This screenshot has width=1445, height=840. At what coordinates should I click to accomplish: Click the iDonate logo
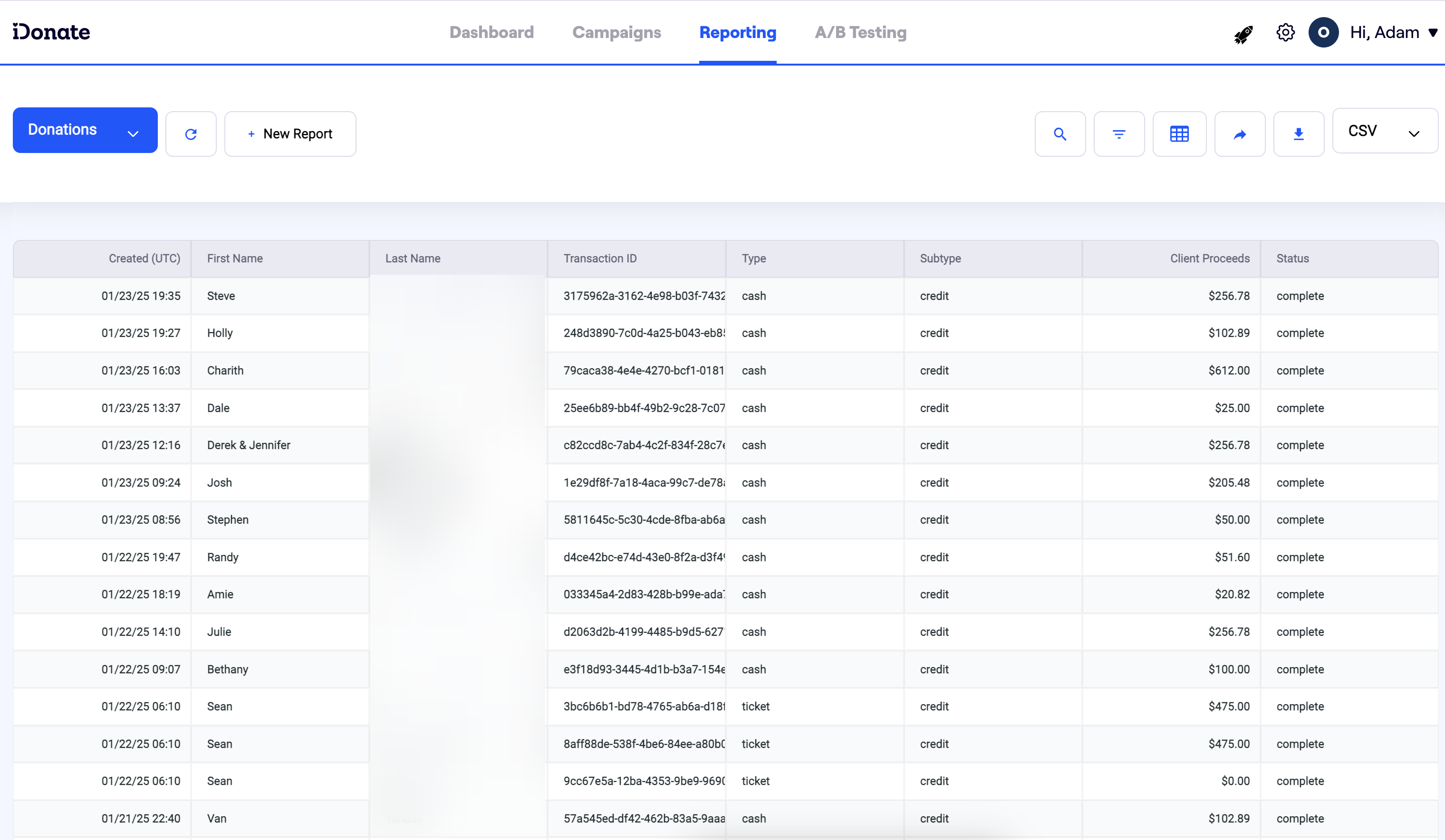coord(52,32)
